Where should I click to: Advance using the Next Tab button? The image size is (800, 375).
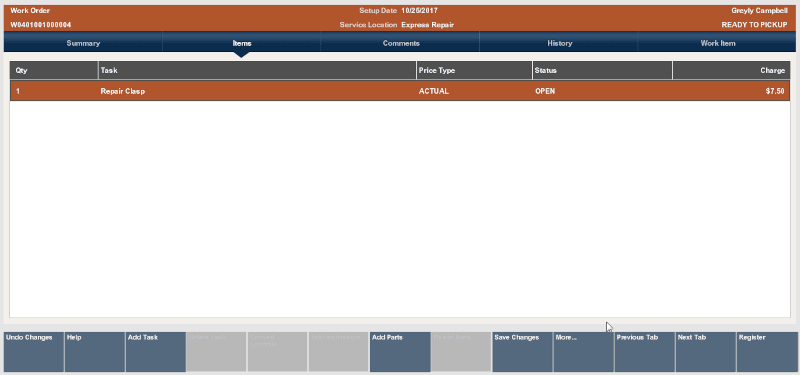(x=705, y=352)
